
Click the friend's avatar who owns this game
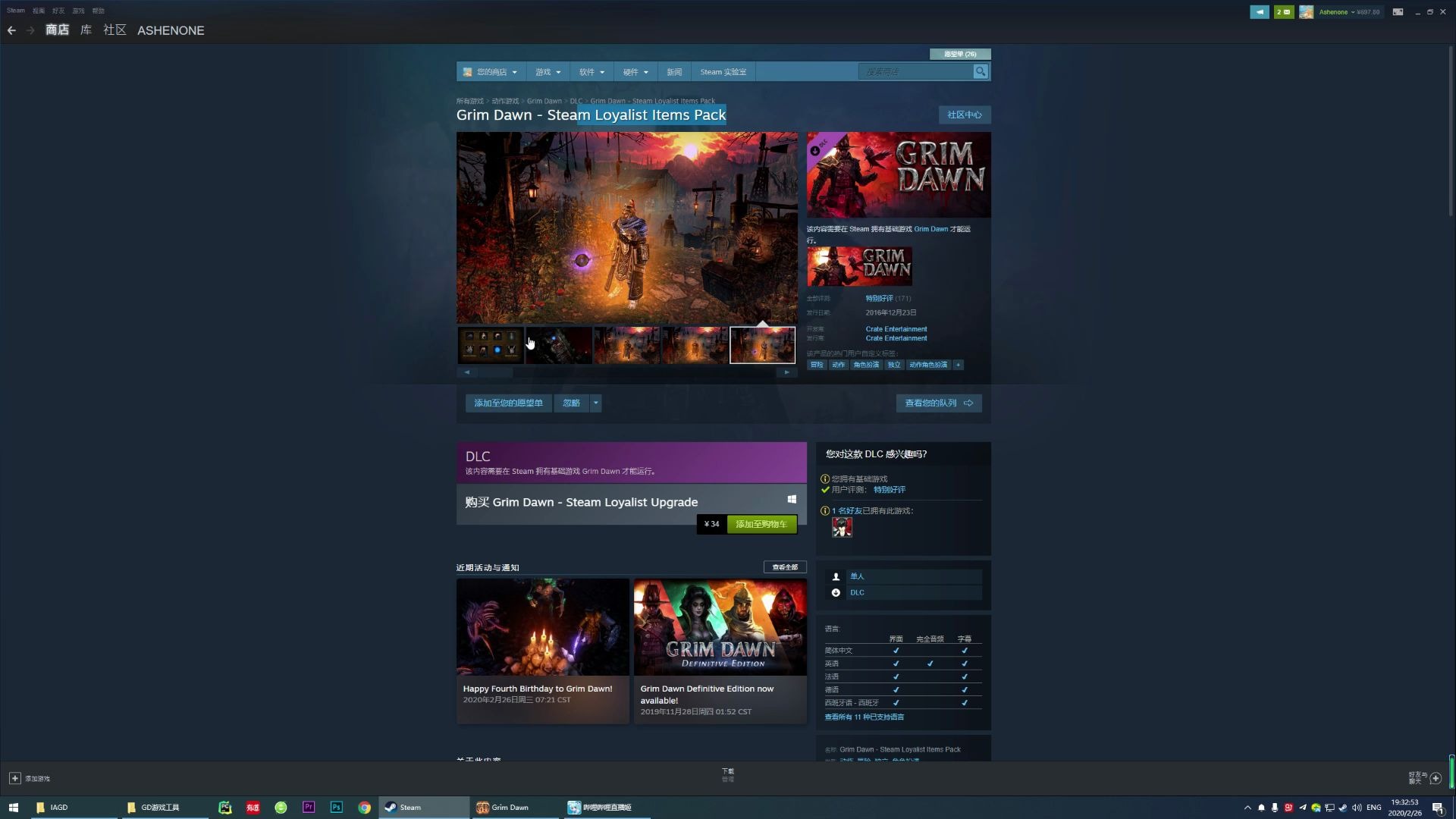pos(842,528)
